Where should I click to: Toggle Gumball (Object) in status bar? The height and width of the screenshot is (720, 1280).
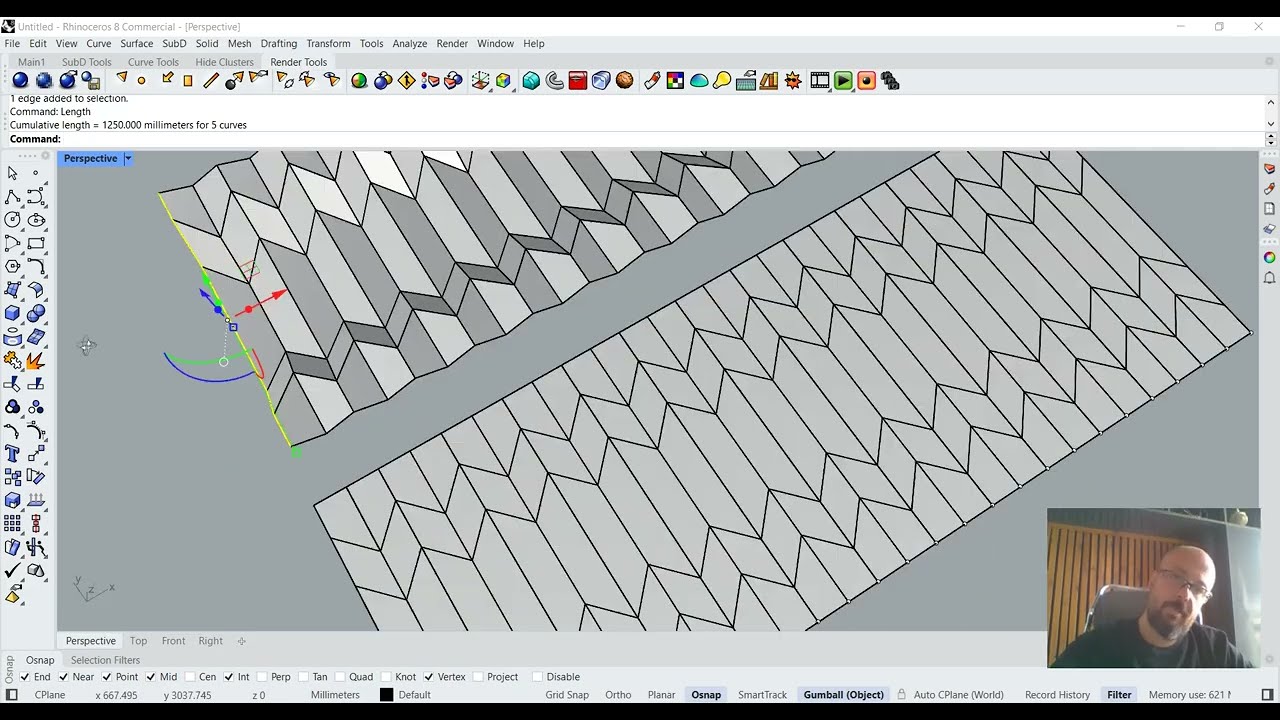tap(843, 695)
